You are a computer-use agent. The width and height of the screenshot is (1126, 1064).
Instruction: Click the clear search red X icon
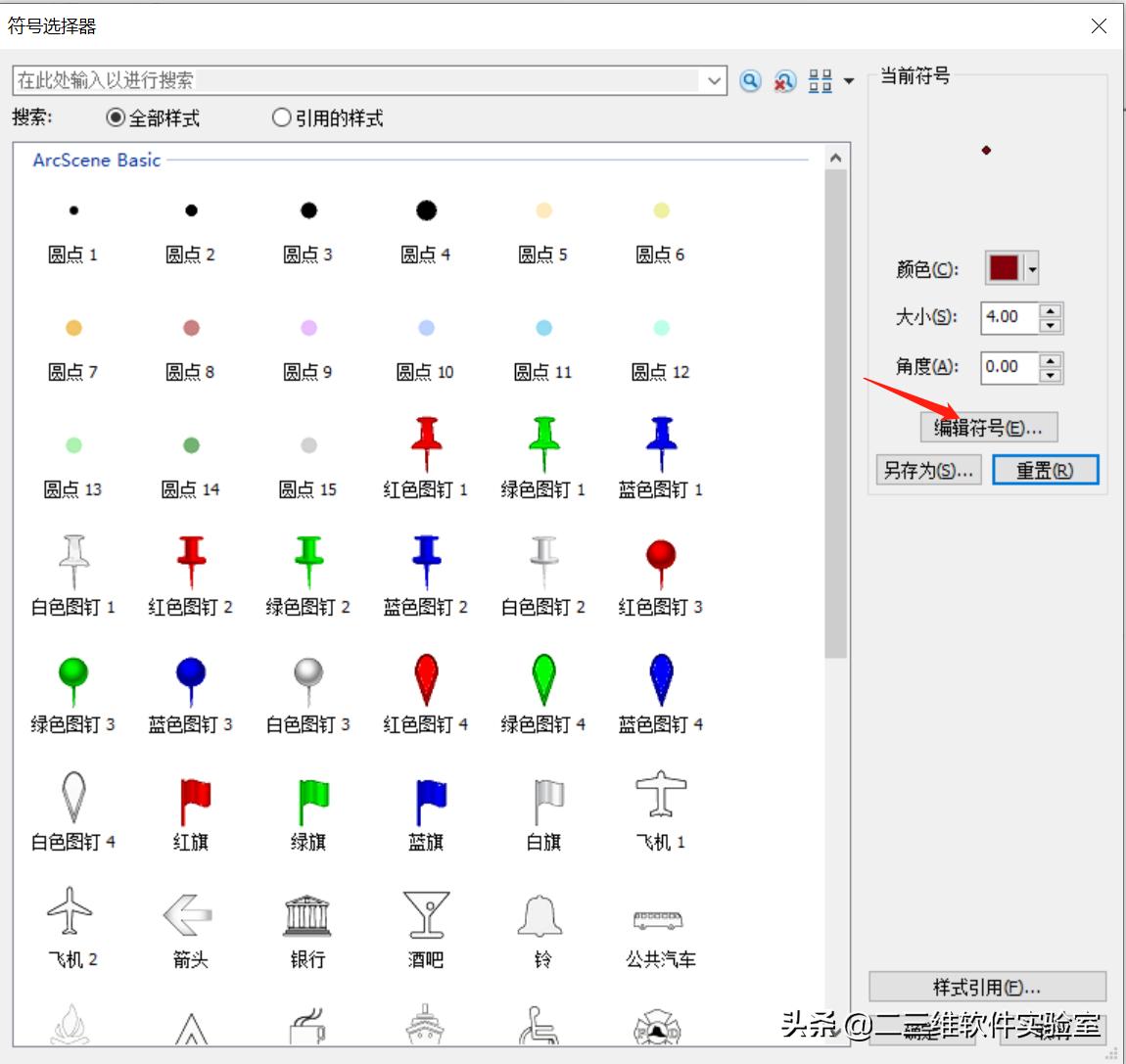click(x=783, y=81)
